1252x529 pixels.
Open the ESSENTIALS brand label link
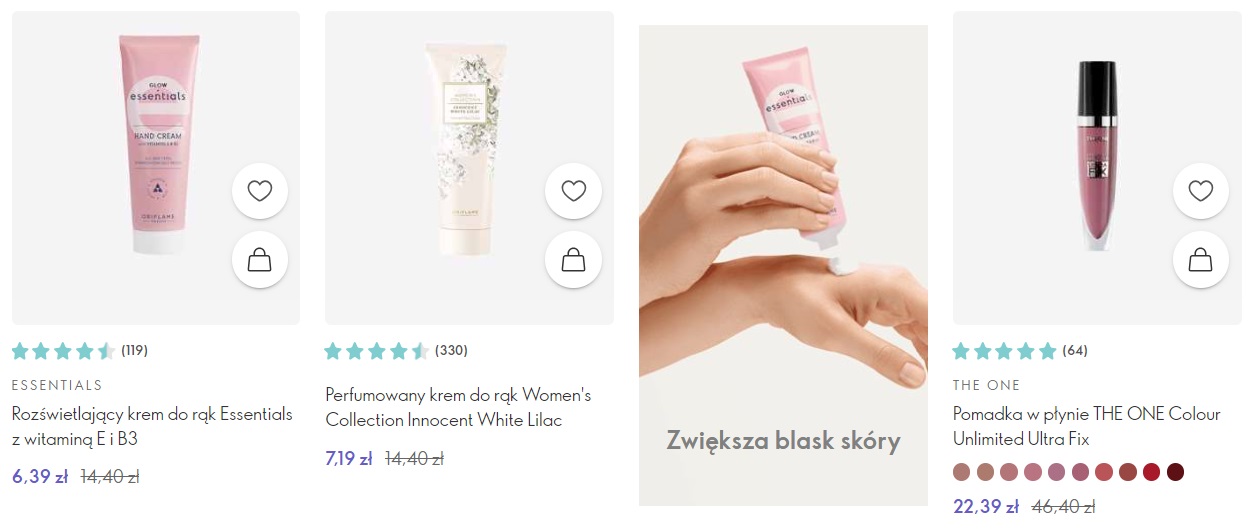[x=57, y=385]
